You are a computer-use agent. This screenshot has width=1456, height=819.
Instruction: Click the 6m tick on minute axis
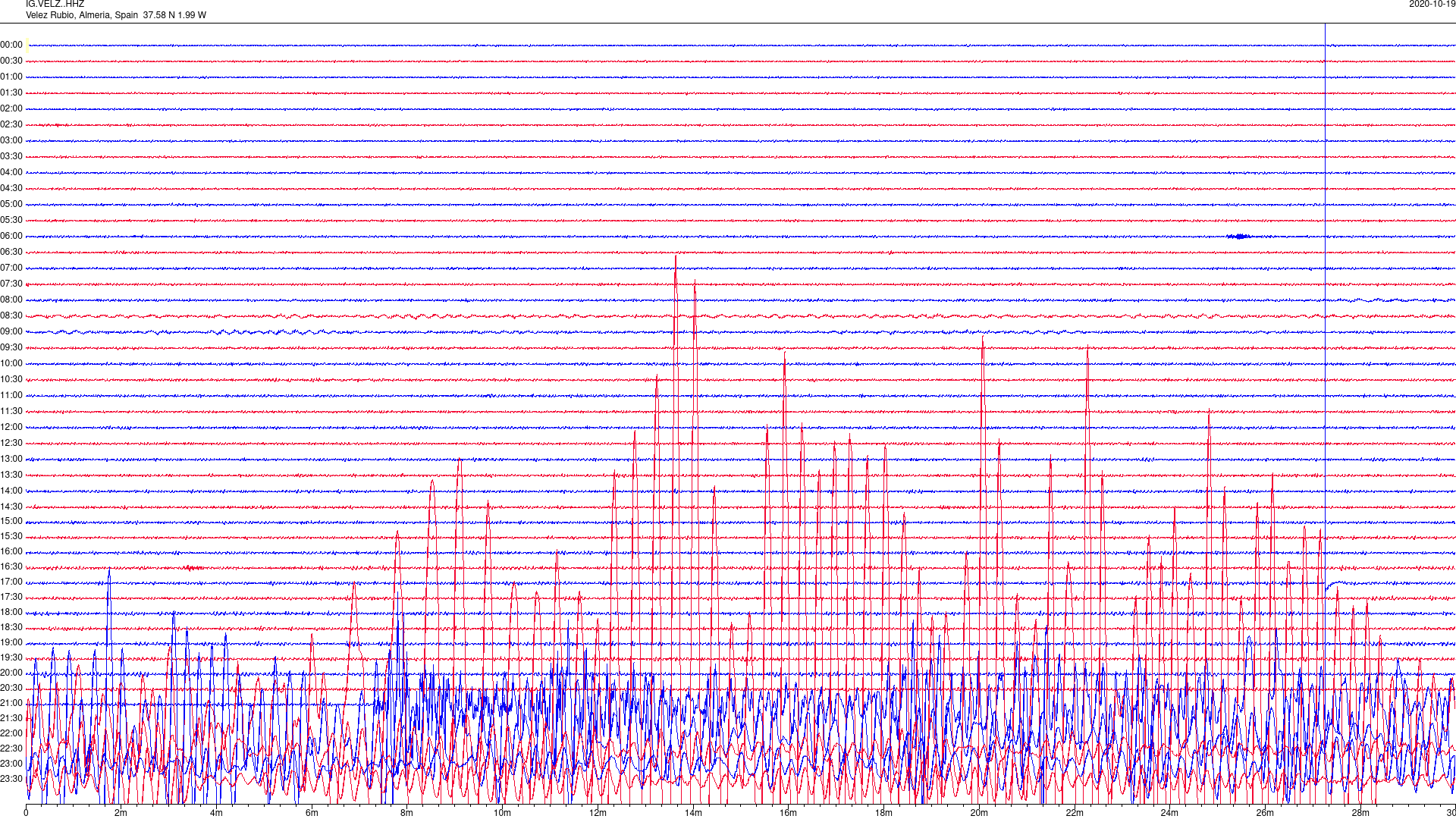pyautogui.click(x=312, y=813)
